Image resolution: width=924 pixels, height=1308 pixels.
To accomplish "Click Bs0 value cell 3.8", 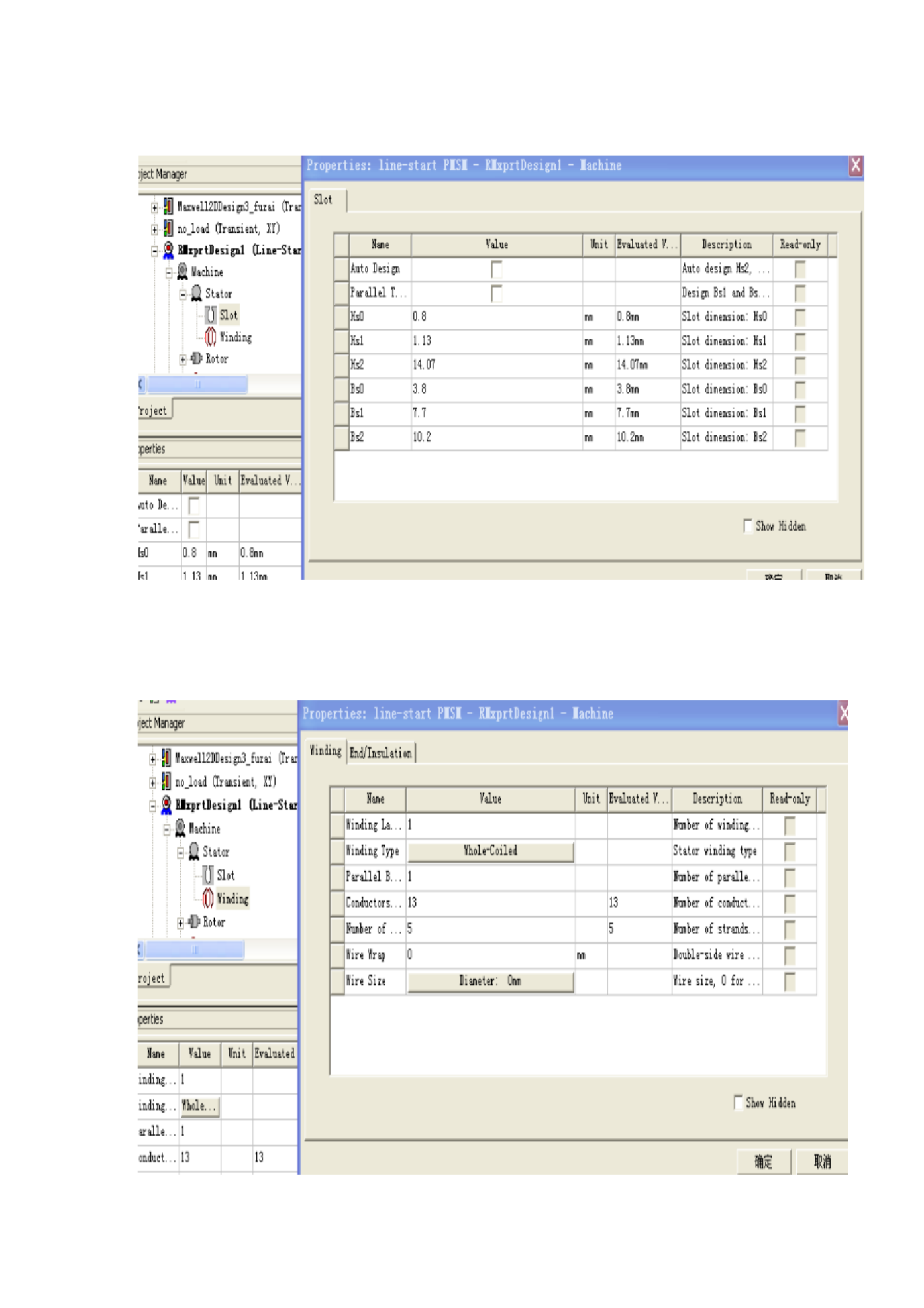I will coord(497,389).
